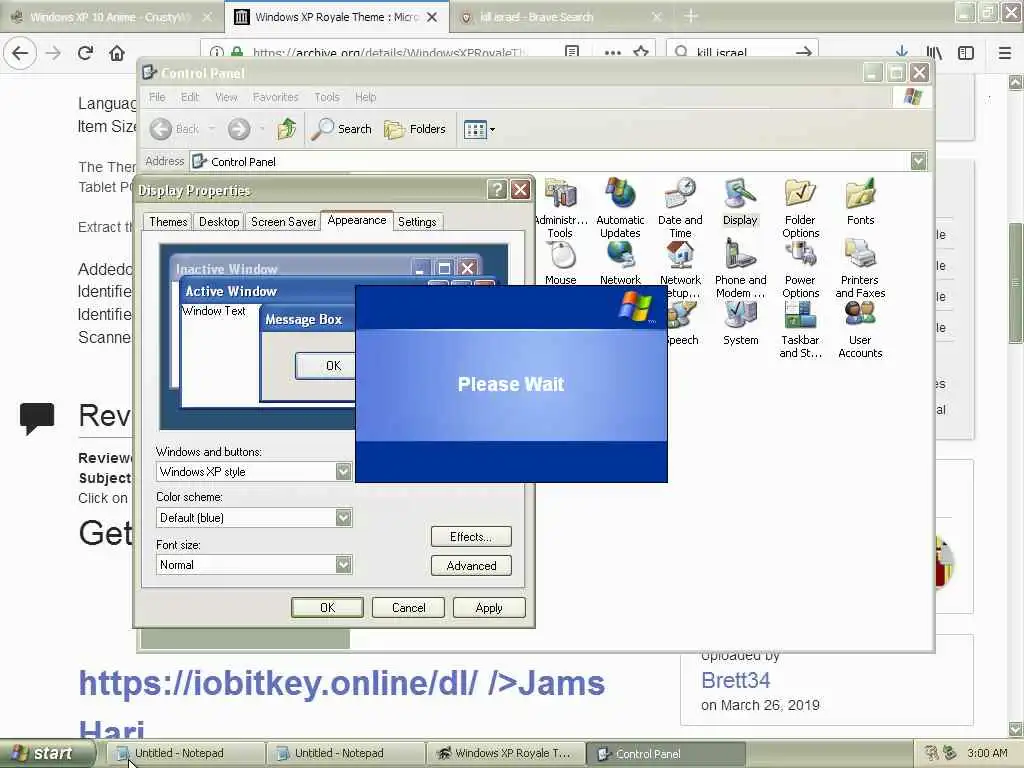The image size is (1024, 768).
Task: Click Apply in Display Properties
Action: pos(488,607)
